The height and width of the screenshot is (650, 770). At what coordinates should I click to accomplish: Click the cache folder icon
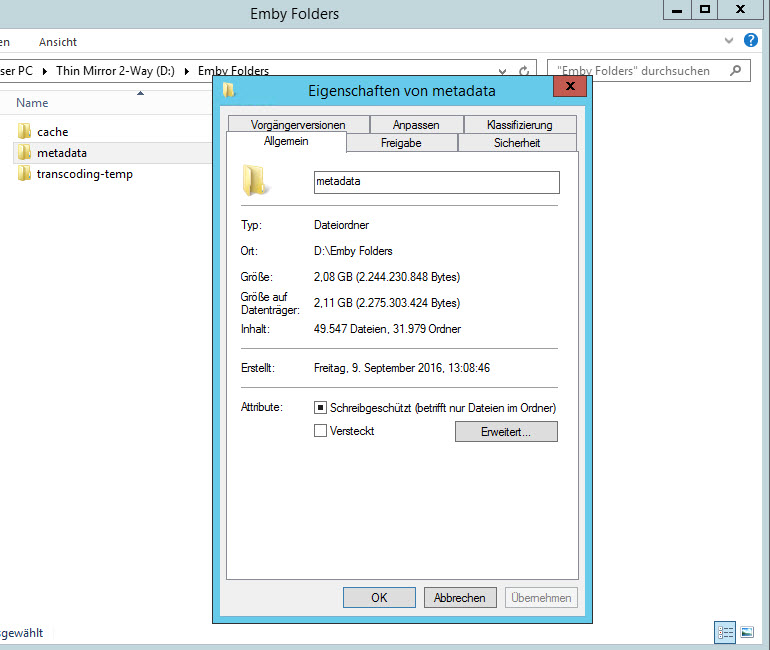click(x=24, y=132)
